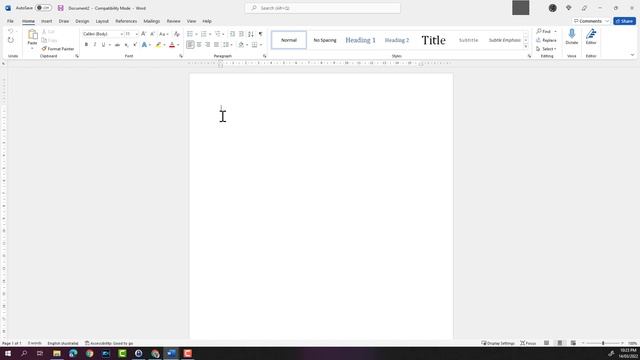Toggle Align Left paragraph button
The width and height of the screenshot is (640, 360).
[190, 44]
